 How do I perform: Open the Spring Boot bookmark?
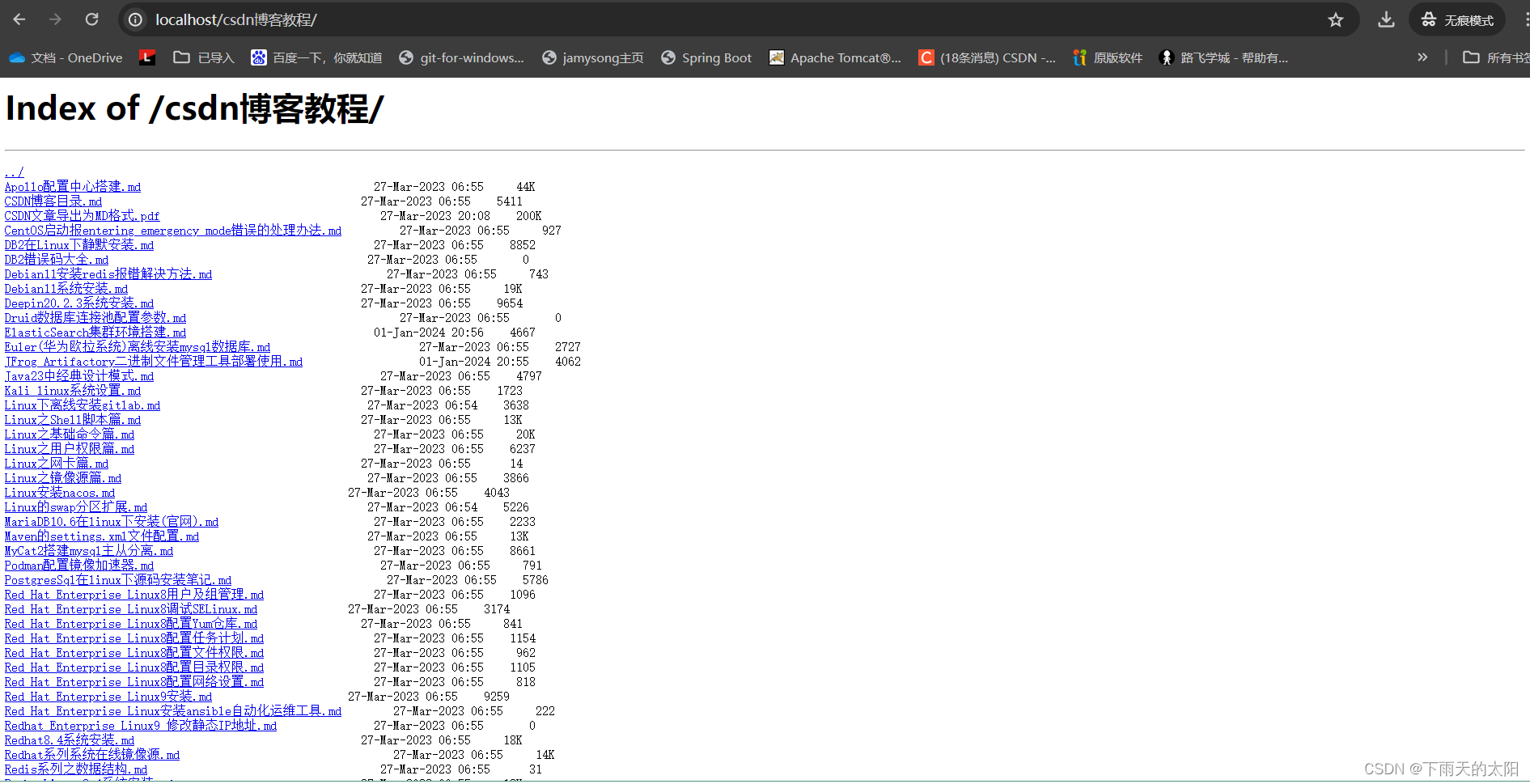[x=706, y=57]
